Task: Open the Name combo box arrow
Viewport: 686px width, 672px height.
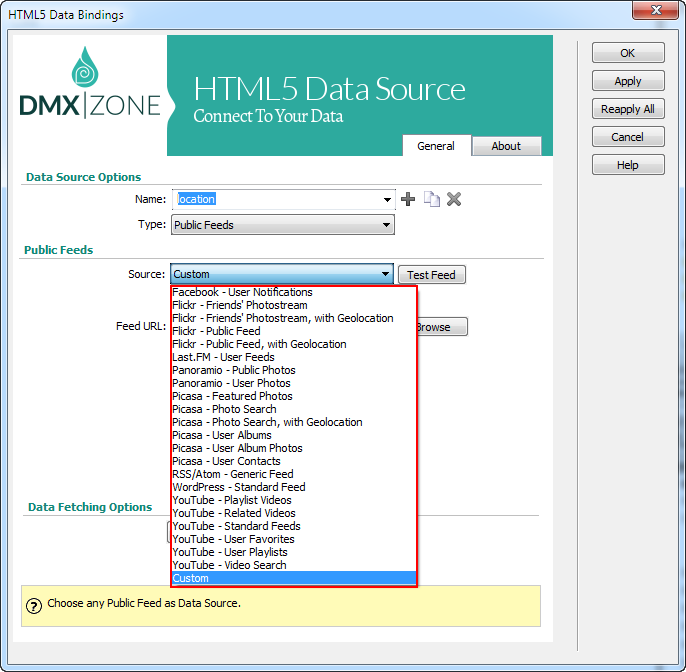Action: click(x=387, y=200)
